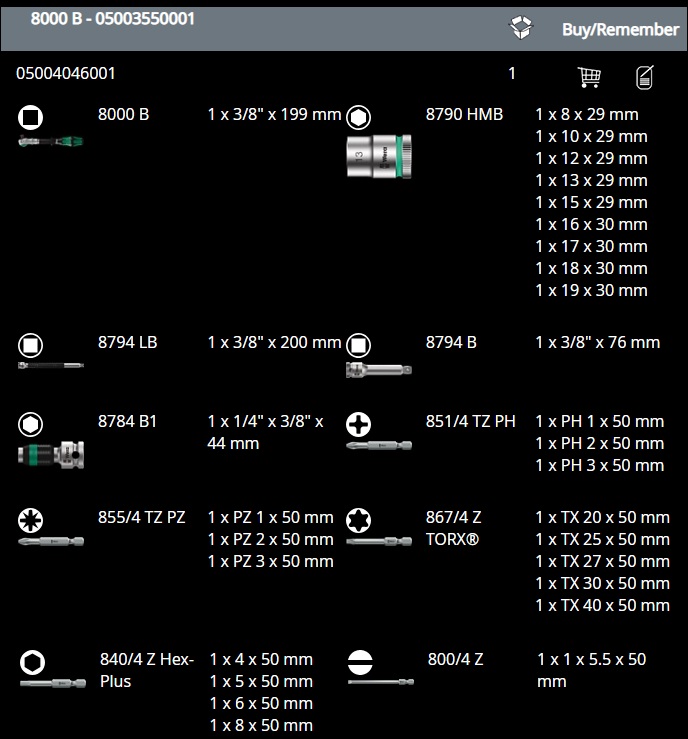Select the 1 x 3/8" x 200 mm dimension
This screenshot has width=688, height=739.
point(274,343)
